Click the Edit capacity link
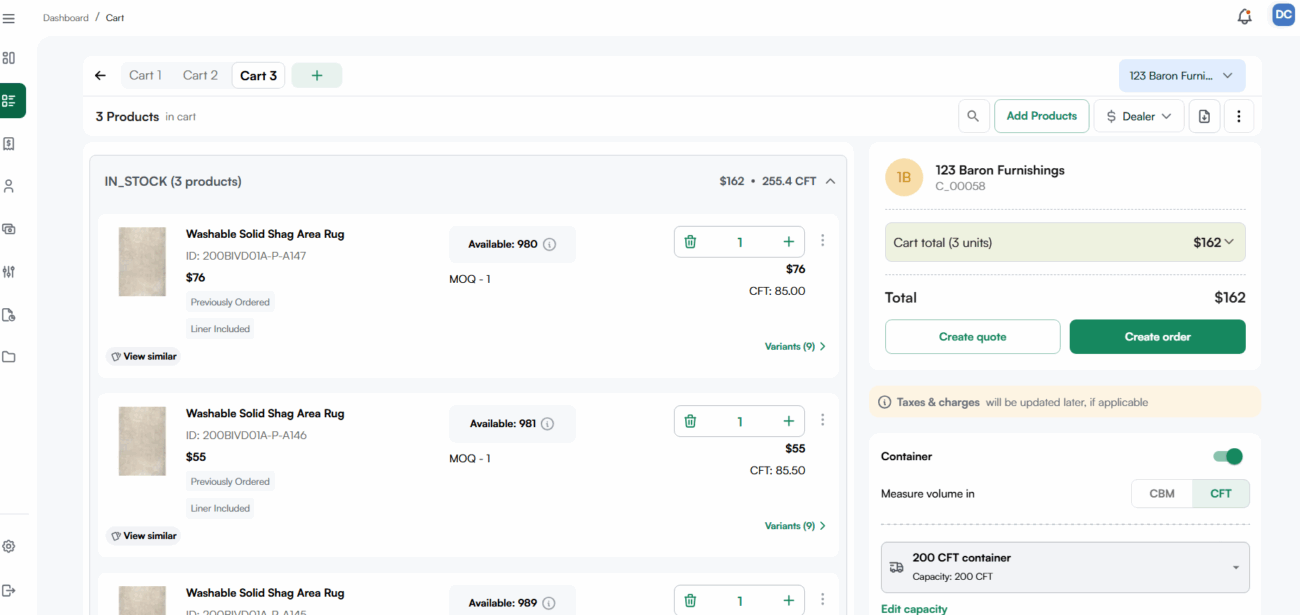Viewport: 1300px width, 615px height. (914, 608)
